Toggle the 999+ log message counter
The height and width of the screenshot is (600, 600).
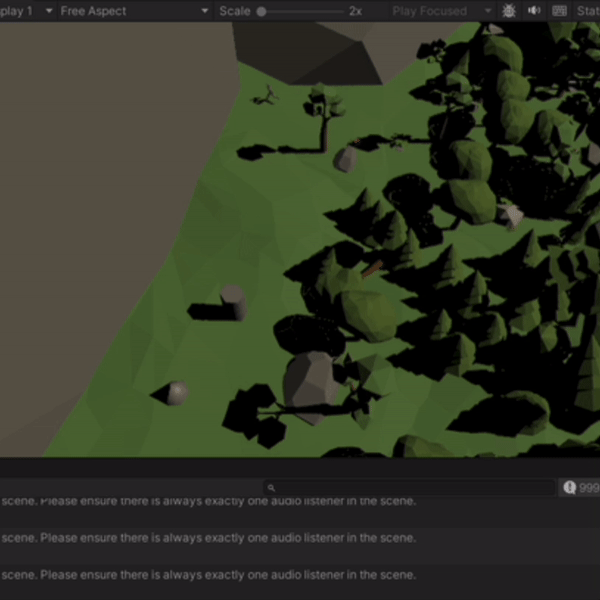581,487
